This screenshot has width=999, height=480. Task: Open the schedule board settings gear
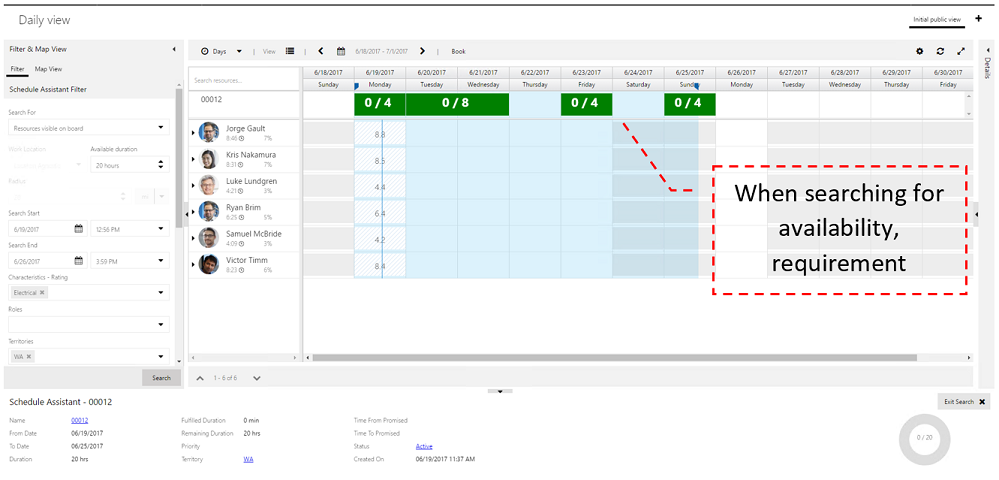point(920,51)
